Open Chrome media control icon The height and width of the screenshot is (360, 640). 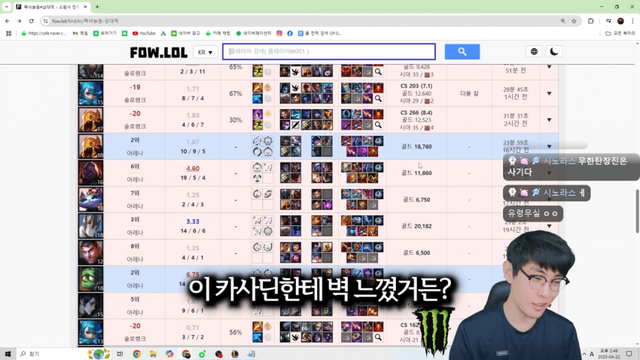pos(609,21)
